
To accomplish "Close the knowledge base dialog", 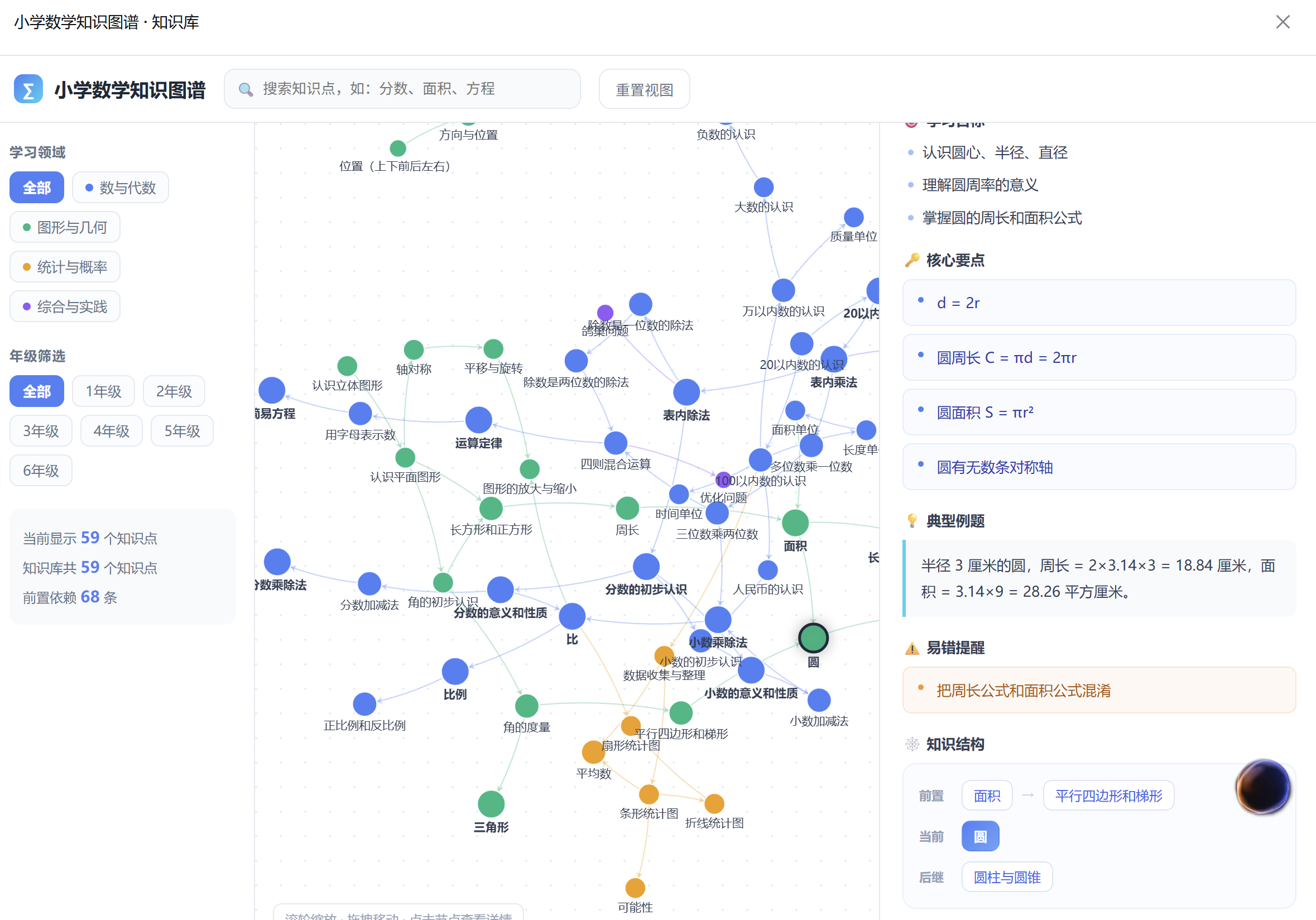I will pyautogui.click(x=1283, y=22).
